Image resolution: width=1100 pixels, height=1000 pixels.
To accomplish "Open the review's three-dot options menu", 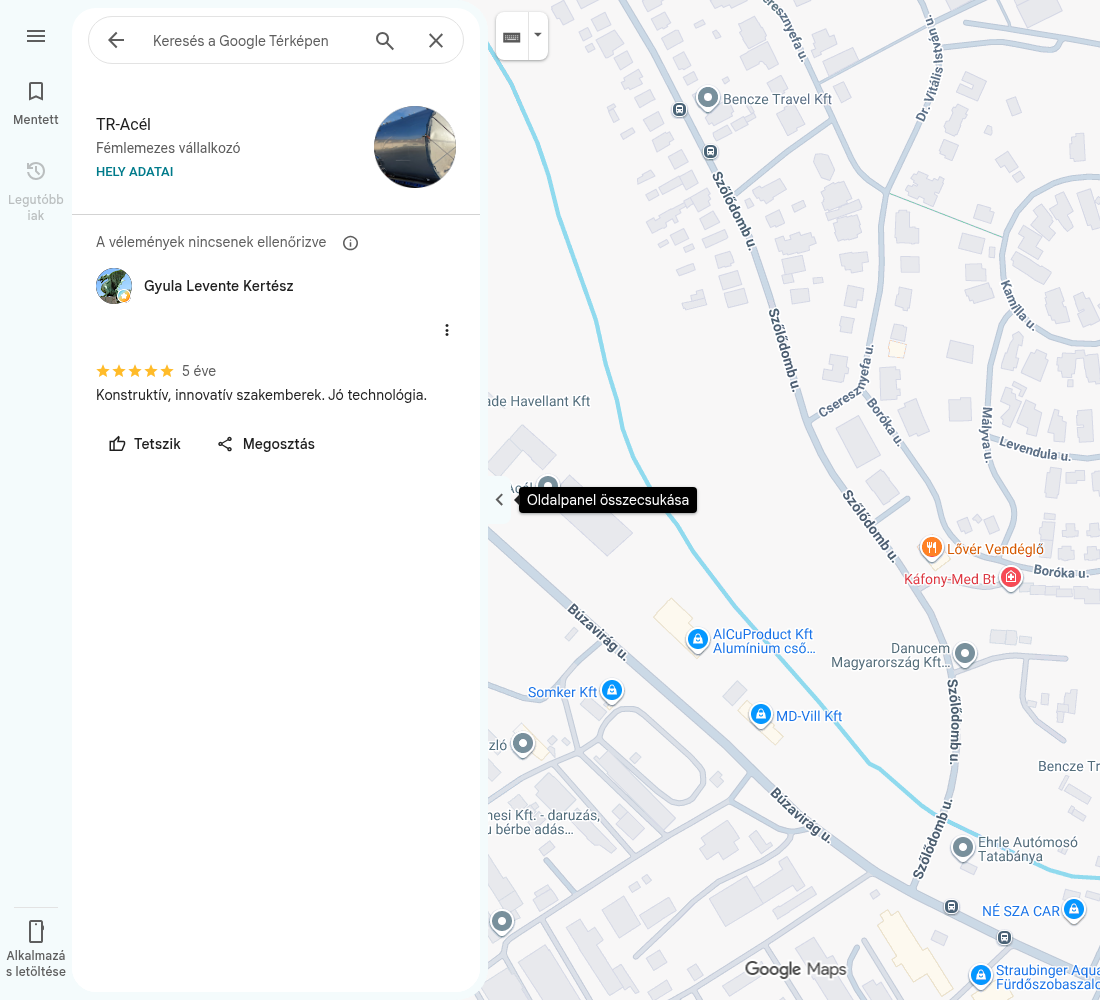I will coord(447,330).
